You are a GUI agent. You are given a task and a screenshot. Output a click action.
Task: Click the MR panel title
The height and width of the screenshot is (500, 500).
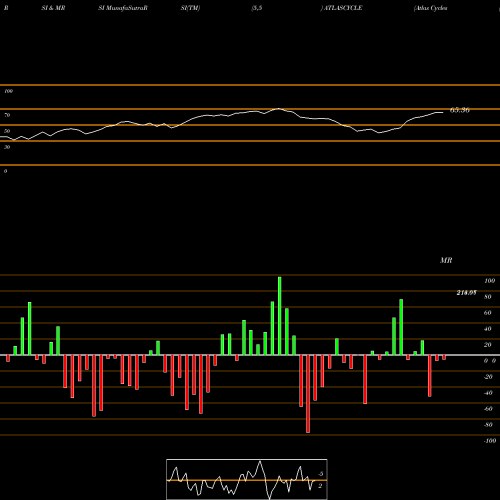tap(446, 260)
